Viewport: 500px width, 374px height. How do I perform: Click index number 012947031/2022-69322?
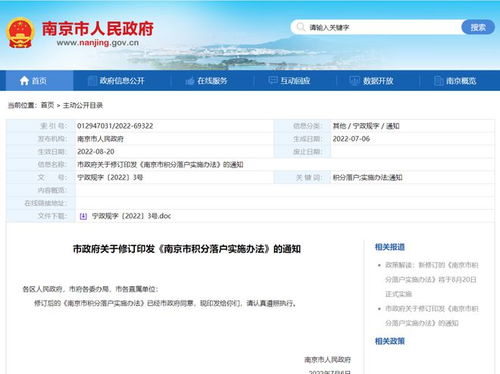click(115, 126)
